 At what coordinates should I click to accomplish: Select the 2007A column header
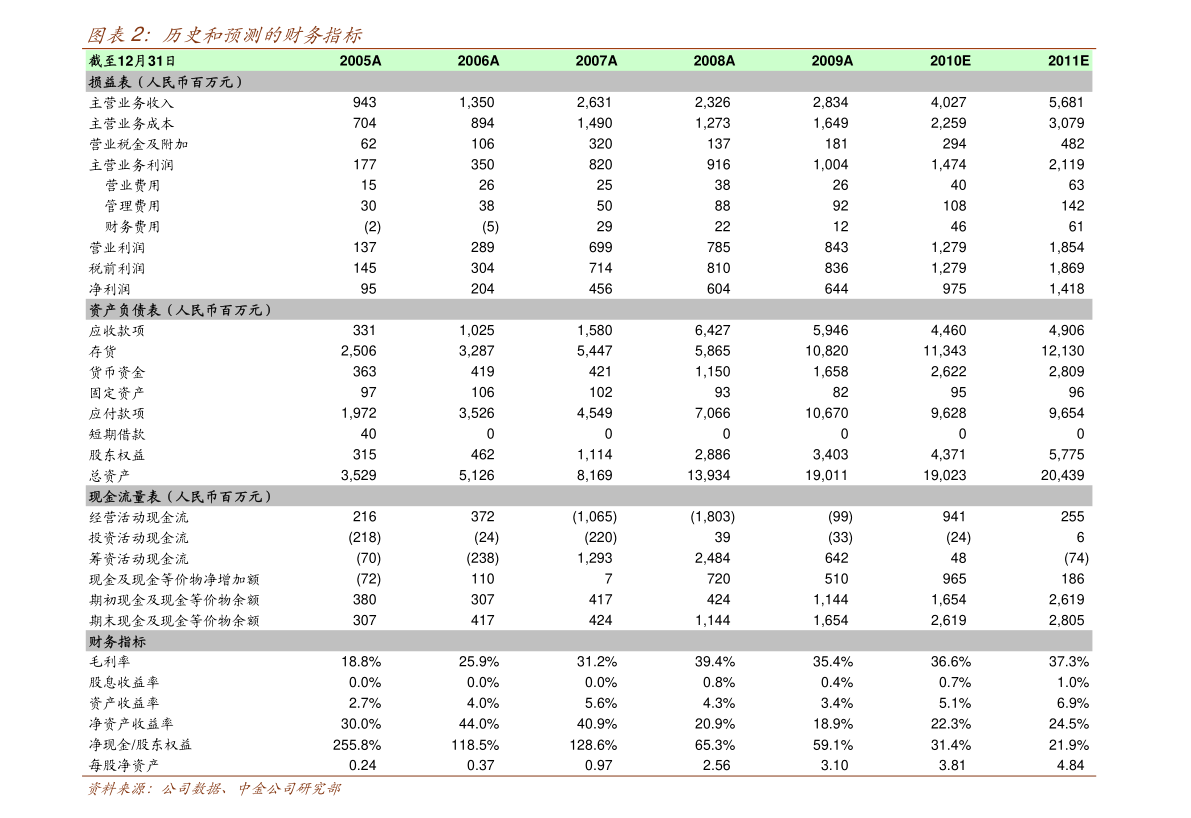pos(596,61)
